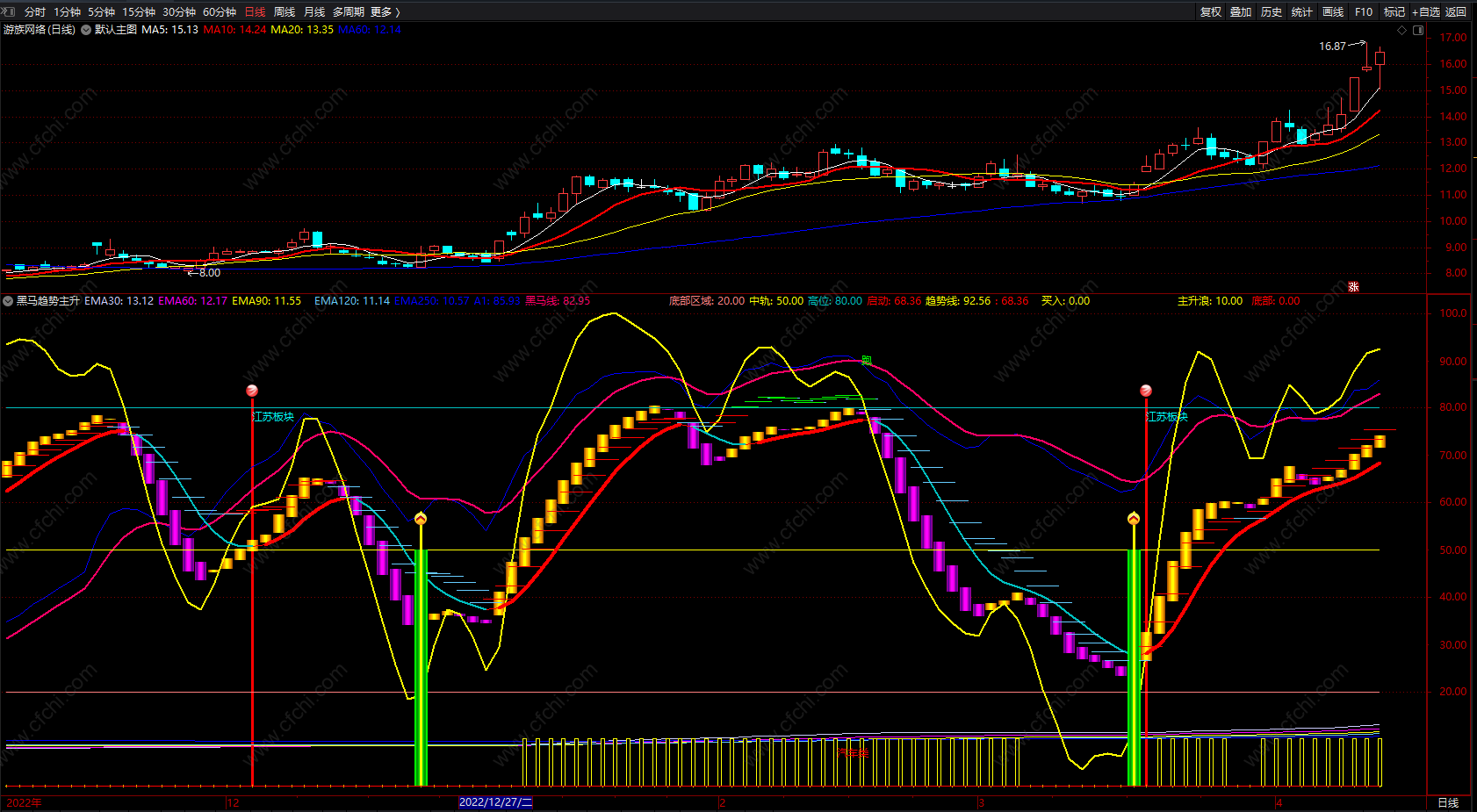Open the 默认主图 indicator dropdown
Screen dimensions: 1477x812
[x=86, y=30]
